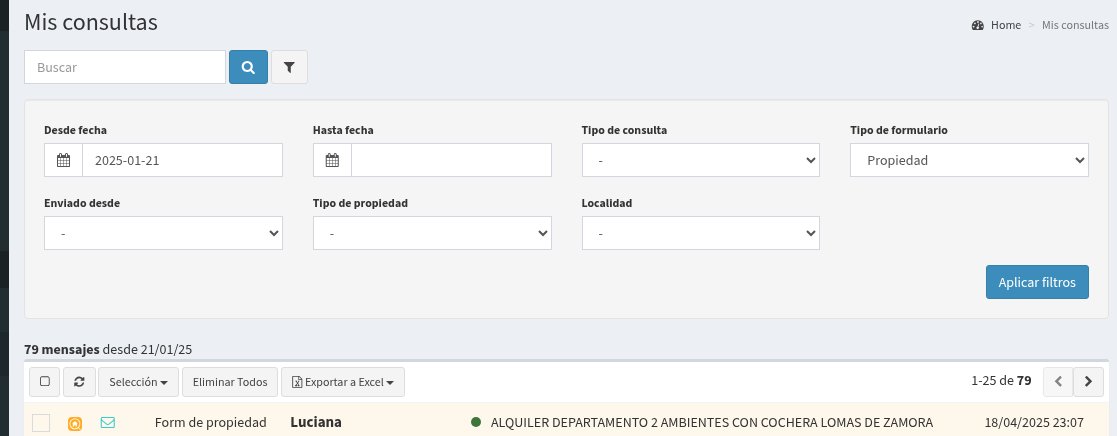This screenshot has height=436, width=1117.
Task: Toggle the filter funnel button
Action: point(289,67)
